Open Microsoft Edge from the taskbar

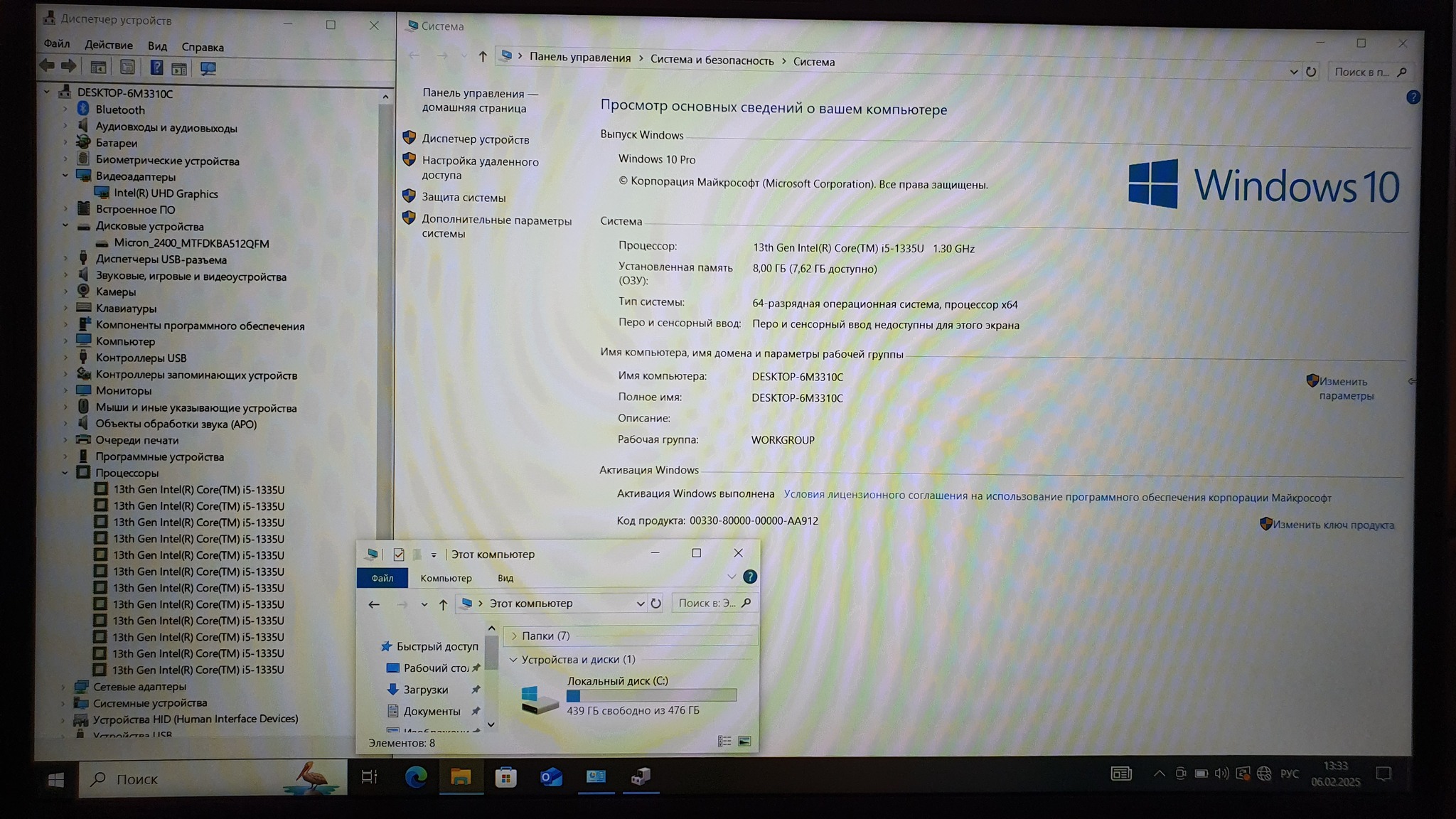coord(416,777)
